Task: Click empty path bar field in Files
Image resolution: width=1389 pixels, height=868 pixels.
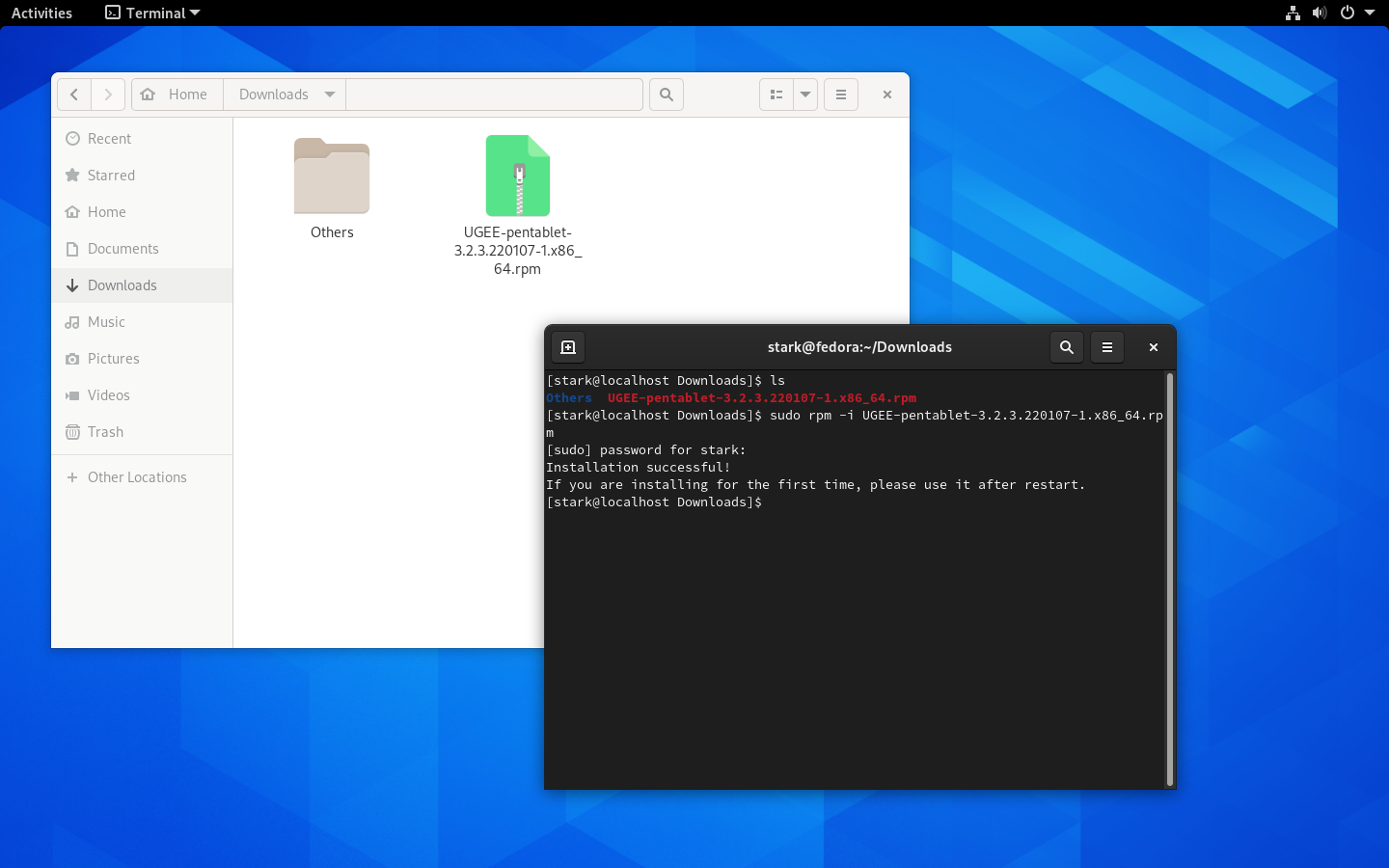Action: 494,95
